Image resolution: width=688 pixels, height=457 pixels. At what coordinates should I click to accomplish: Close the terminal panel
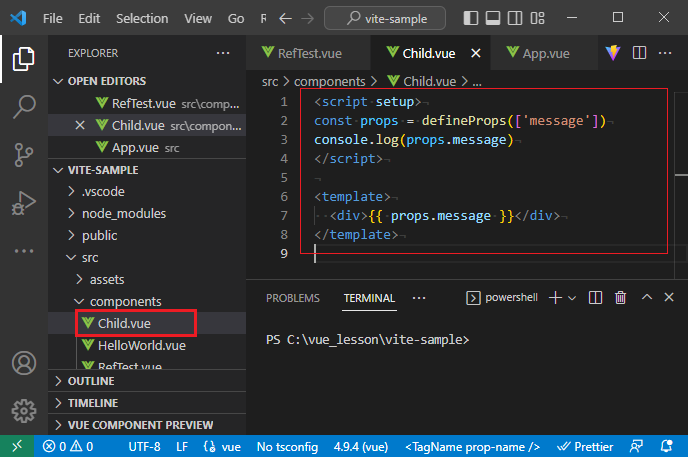pos(669,297)
